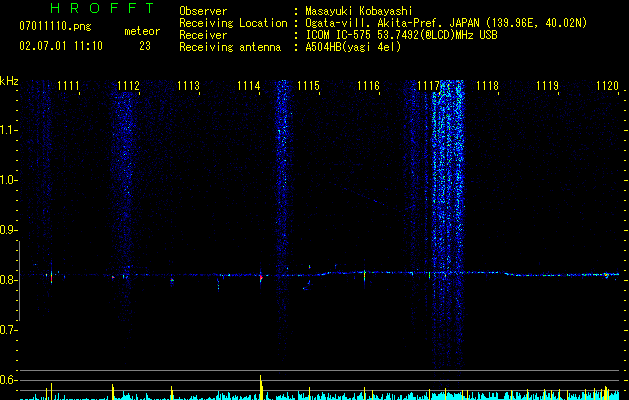This screenshot has width=629, height=400.
Task: Click the tallest yellow power spike near 1114
Action: pyautogui.click(x=261, y=387)
